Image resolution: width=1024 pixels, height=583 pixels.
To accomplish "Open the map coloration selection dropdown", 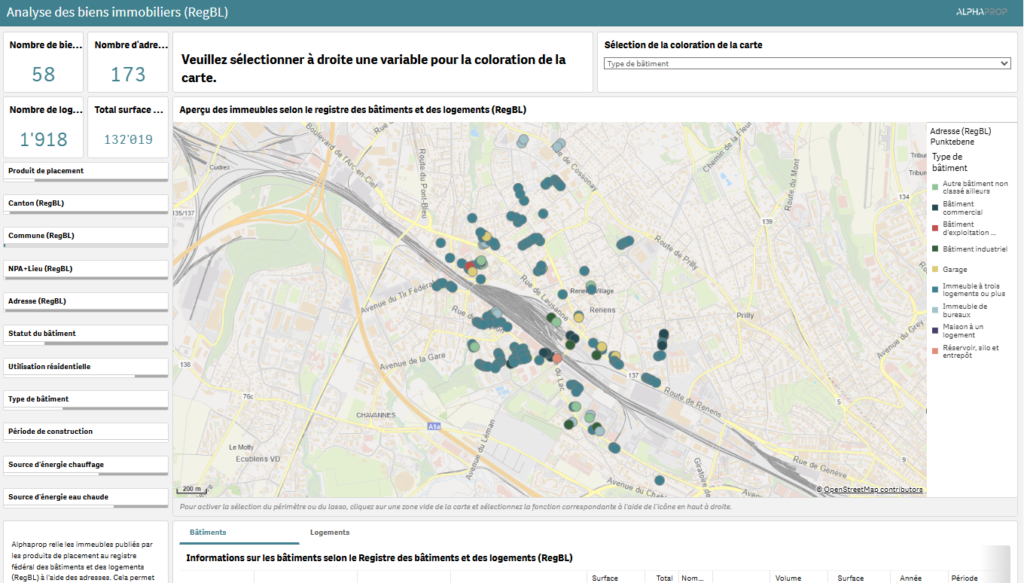I will pos(807,63).
